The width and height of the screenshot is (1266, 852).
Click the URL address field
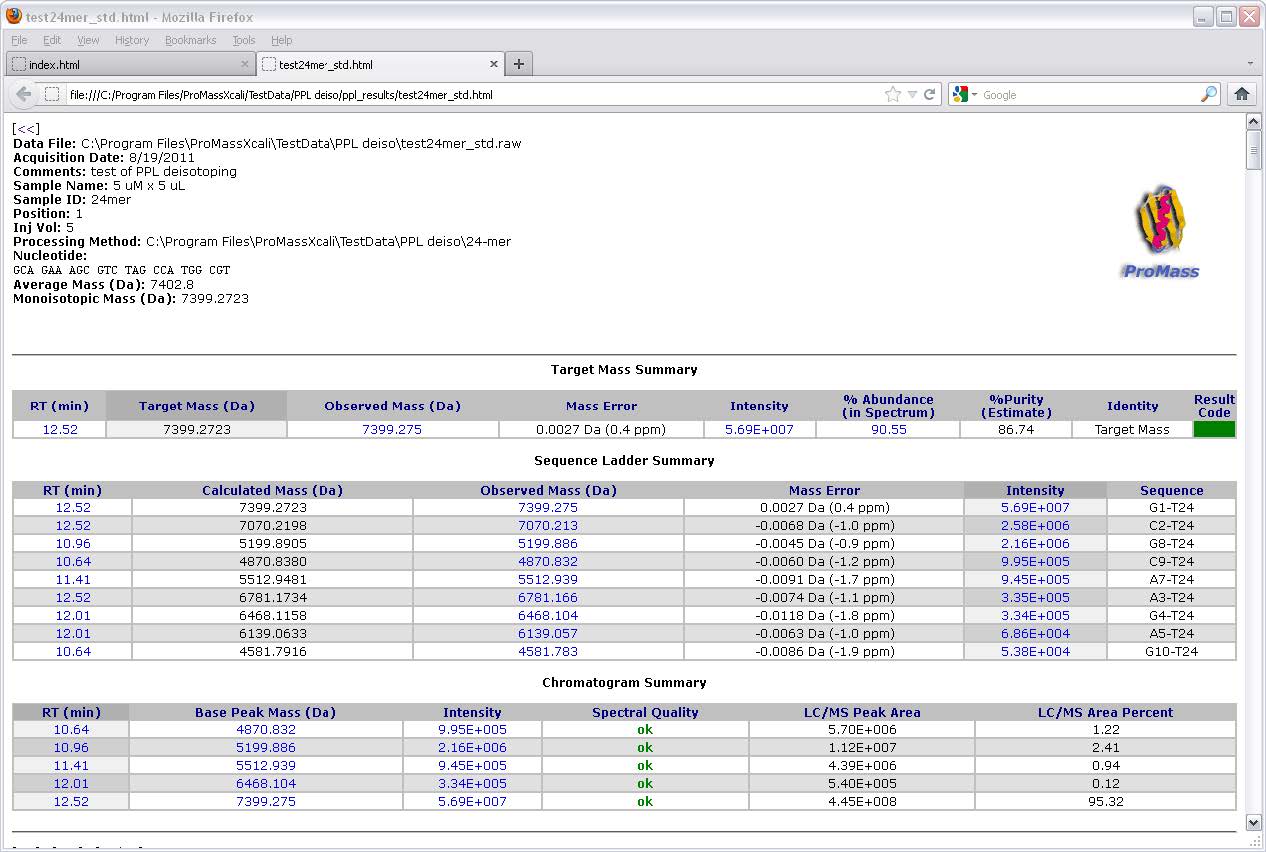475,95
